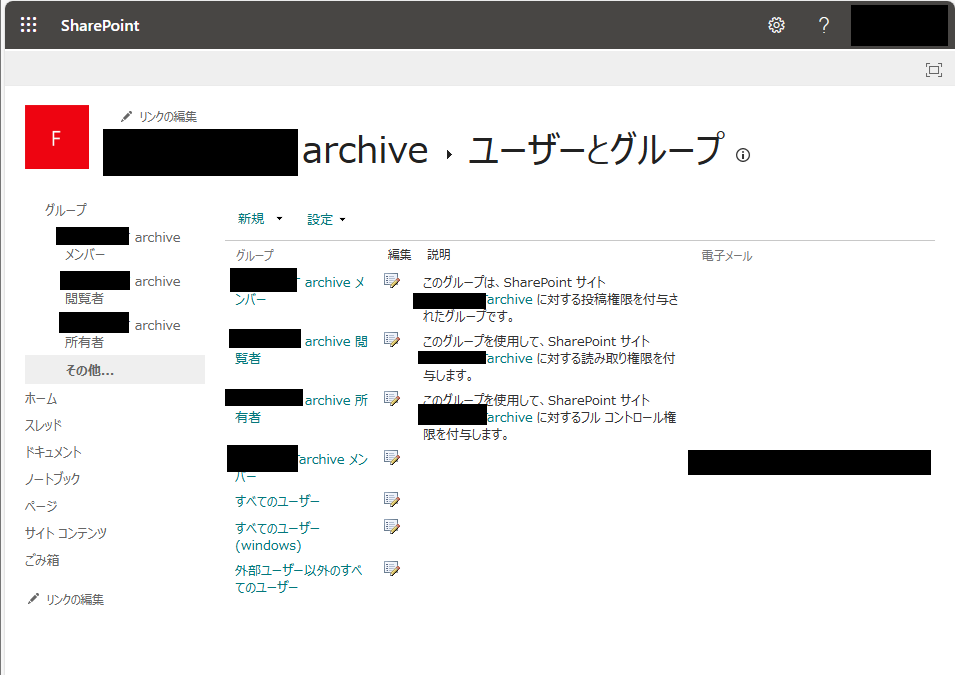955x675 pixels.
Task: Click the pencil icon beside top リンクの編集
Action: click(126, 116)
